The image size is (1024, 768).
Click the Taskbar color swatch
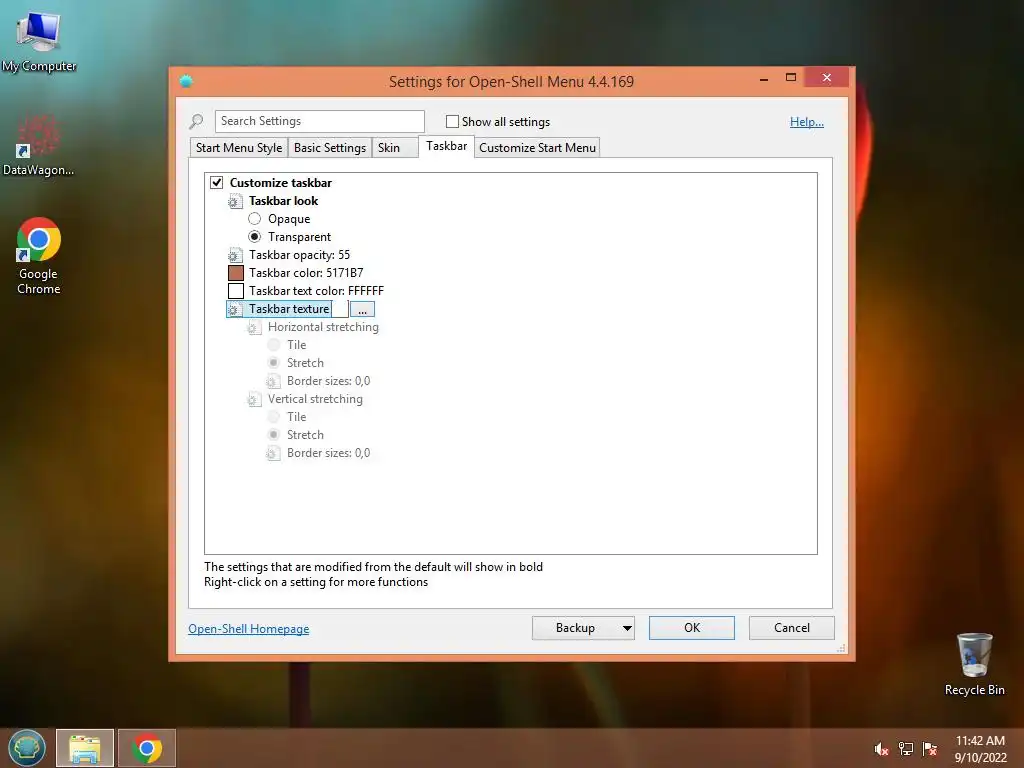tap(236, 273)
